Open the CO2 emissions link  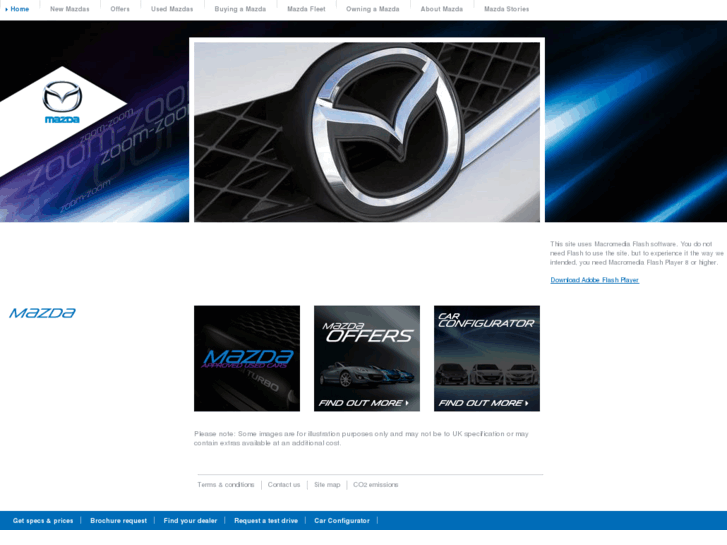(376, 485)
